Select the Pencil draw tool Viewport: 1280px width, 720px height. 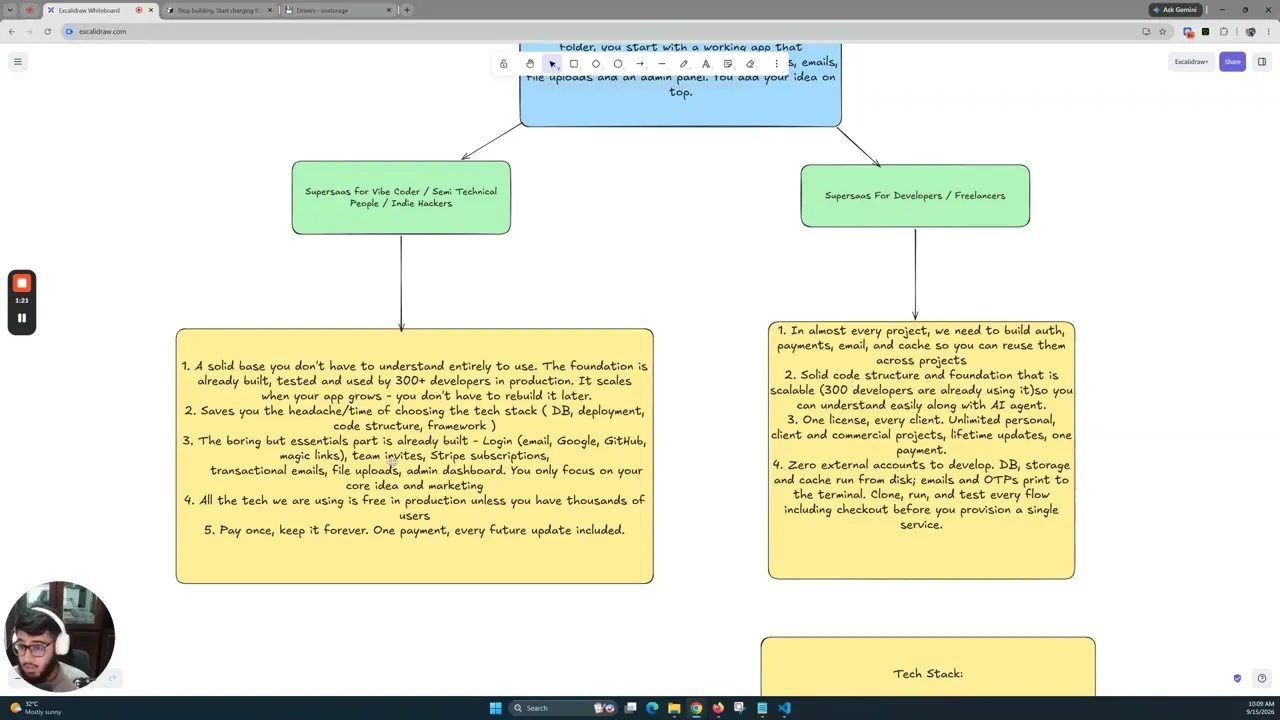[x=684, y=64]
